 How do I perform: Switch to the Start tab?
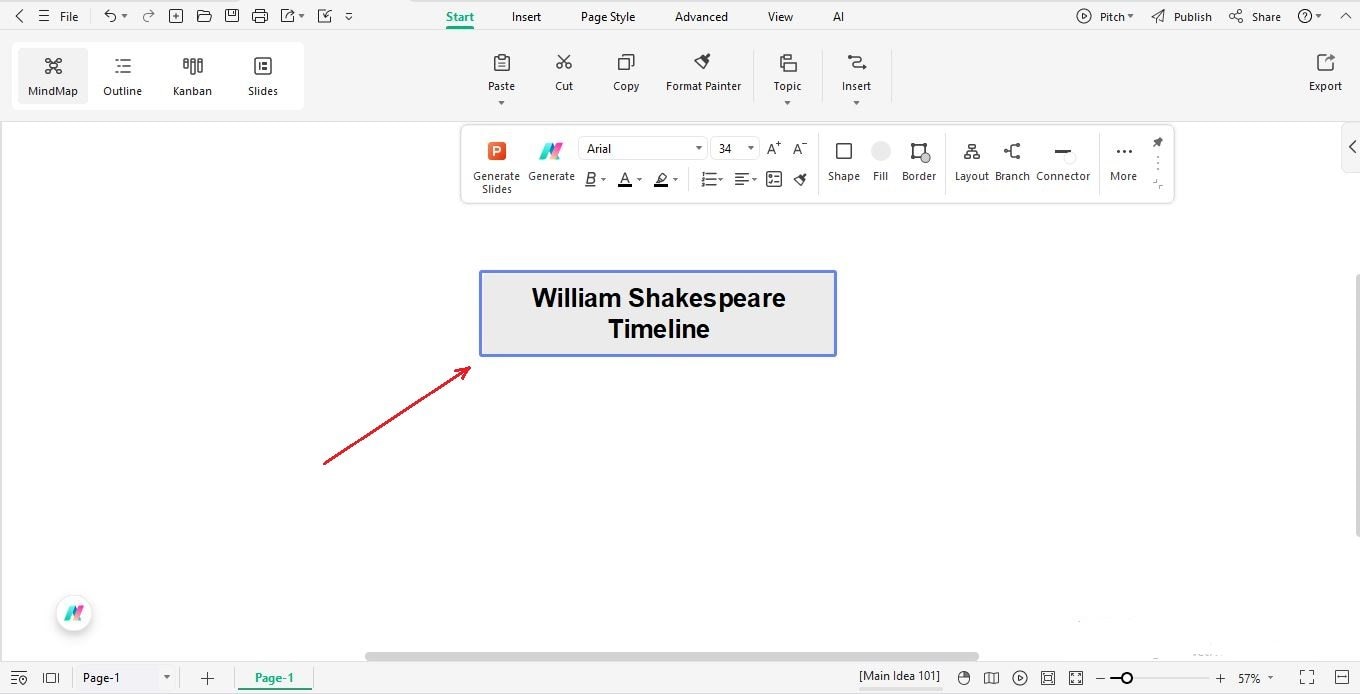(x=460, y=17)
